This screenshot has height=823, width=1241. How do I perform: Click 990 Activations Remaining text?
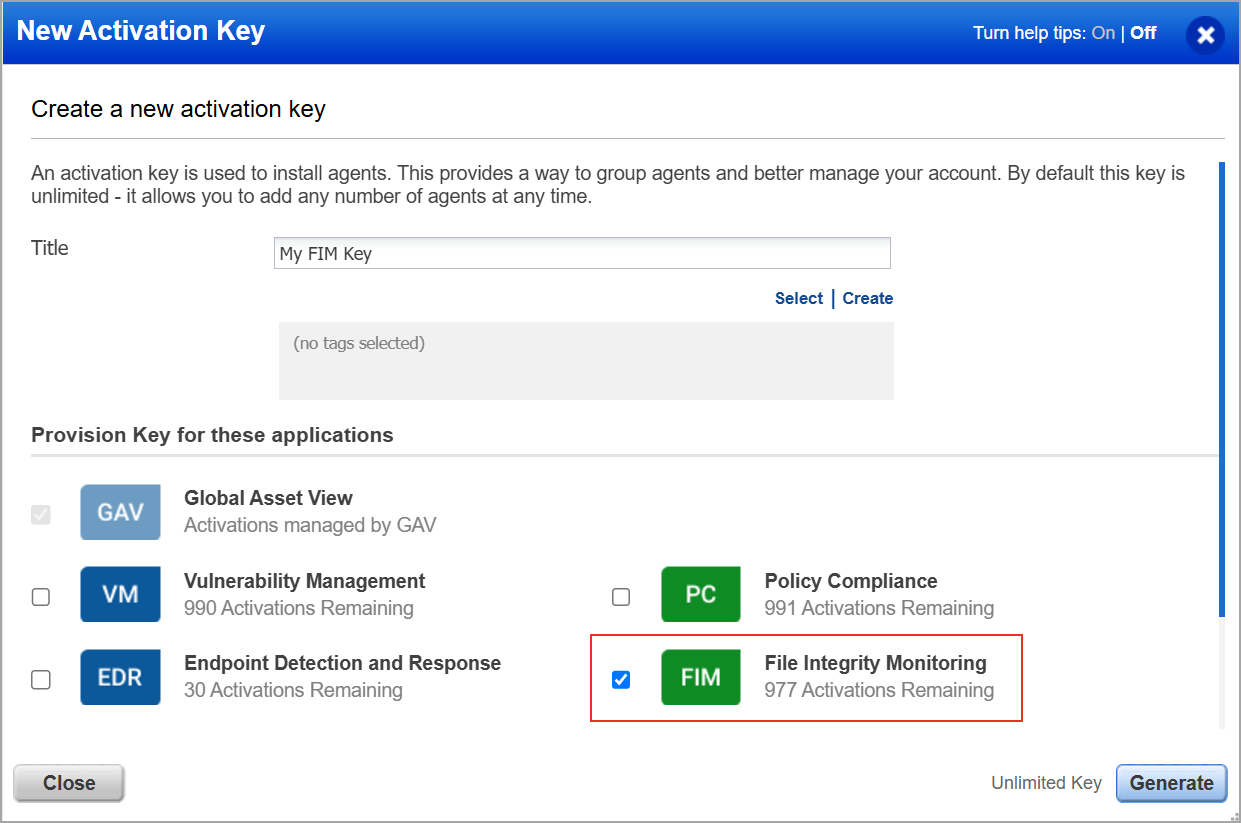coord(299,608)
